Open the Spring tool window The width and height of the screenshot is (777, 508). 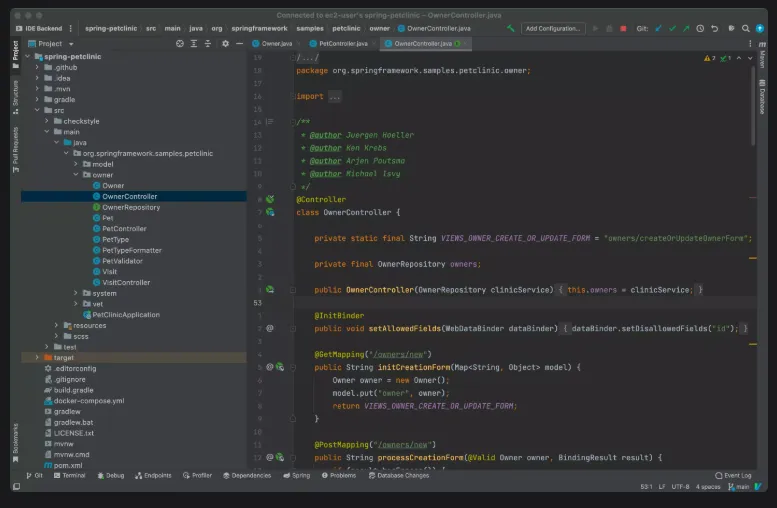296,476
